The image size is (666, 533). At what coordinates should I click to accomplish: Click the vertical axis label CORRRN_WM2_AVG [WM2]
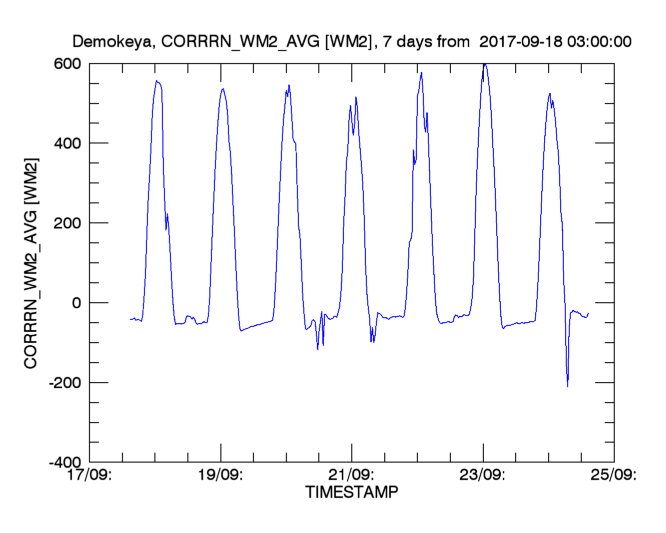pyautogui.click(x=31, y=263)
